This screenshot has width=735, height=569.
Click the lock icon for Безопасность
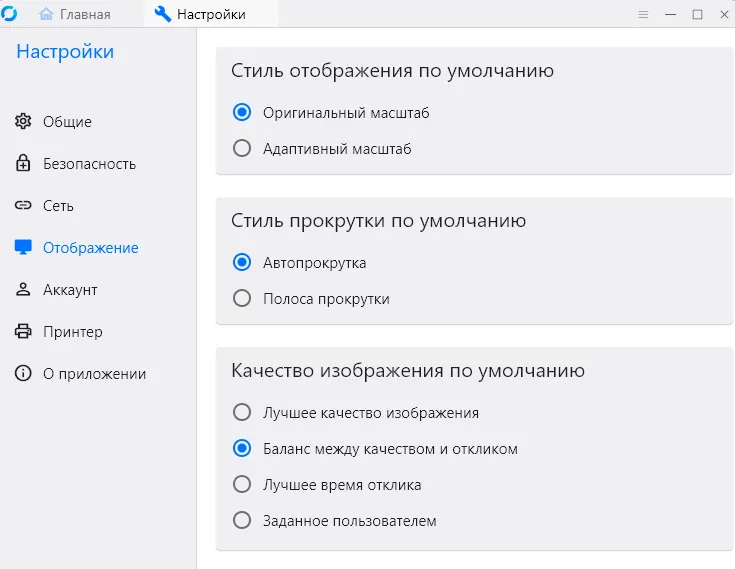(24, 164)
